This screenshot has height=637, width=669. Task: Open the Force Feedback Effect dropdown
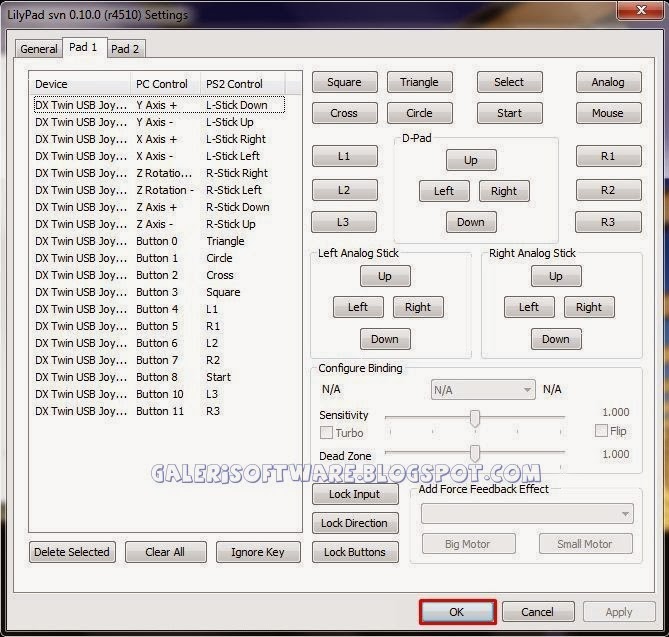tap(527, 514)
